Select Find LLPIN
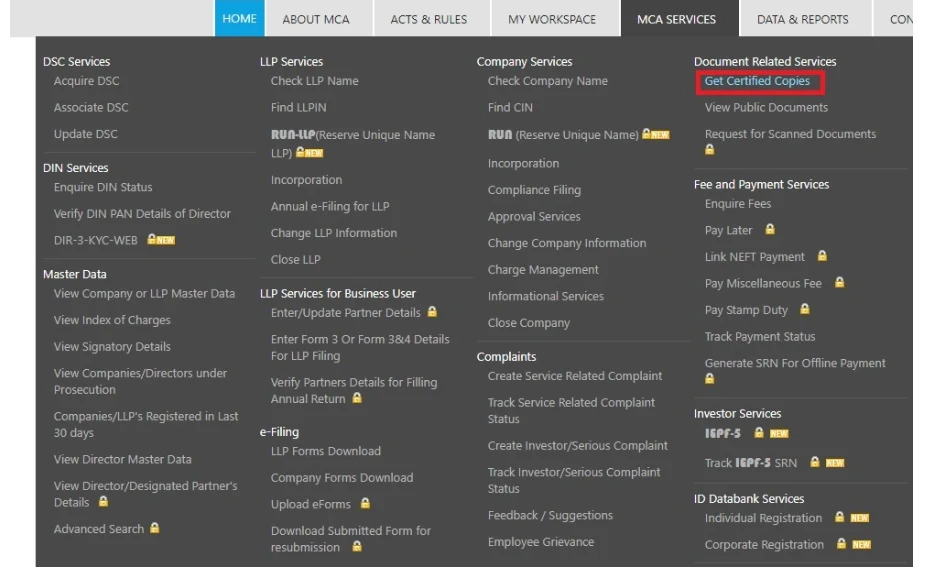Image resolution: width=945 pixels, height=567 pixels. point(298,107)
